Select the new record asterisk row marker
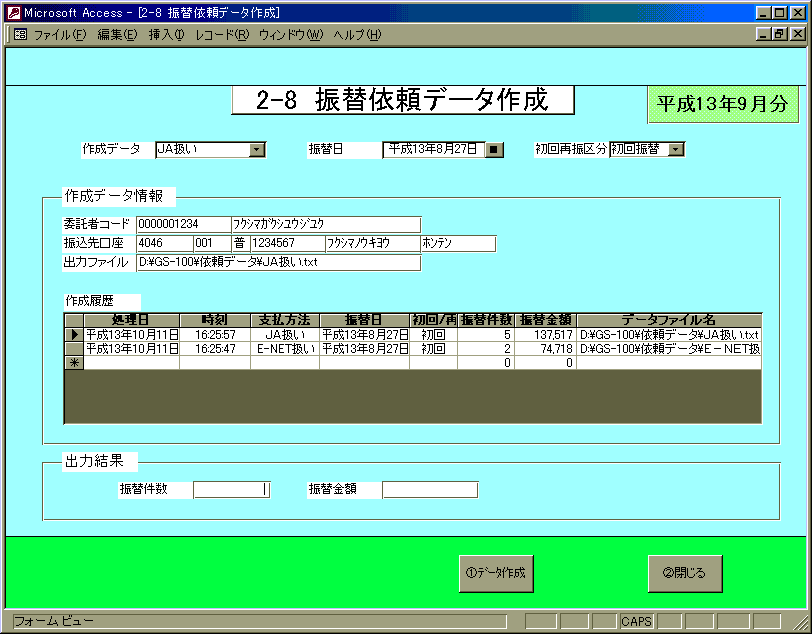The height and width of the screenshot is (634, 812). click(74, 363)
